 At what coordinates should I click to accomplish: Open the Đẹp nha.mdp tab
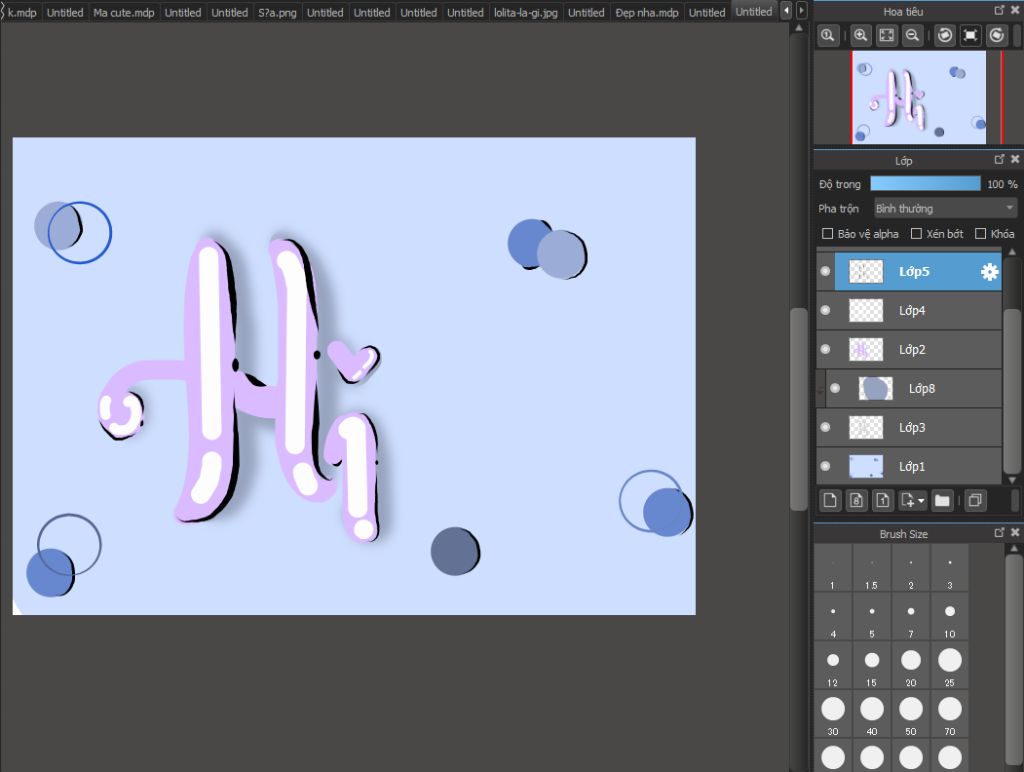647,12
